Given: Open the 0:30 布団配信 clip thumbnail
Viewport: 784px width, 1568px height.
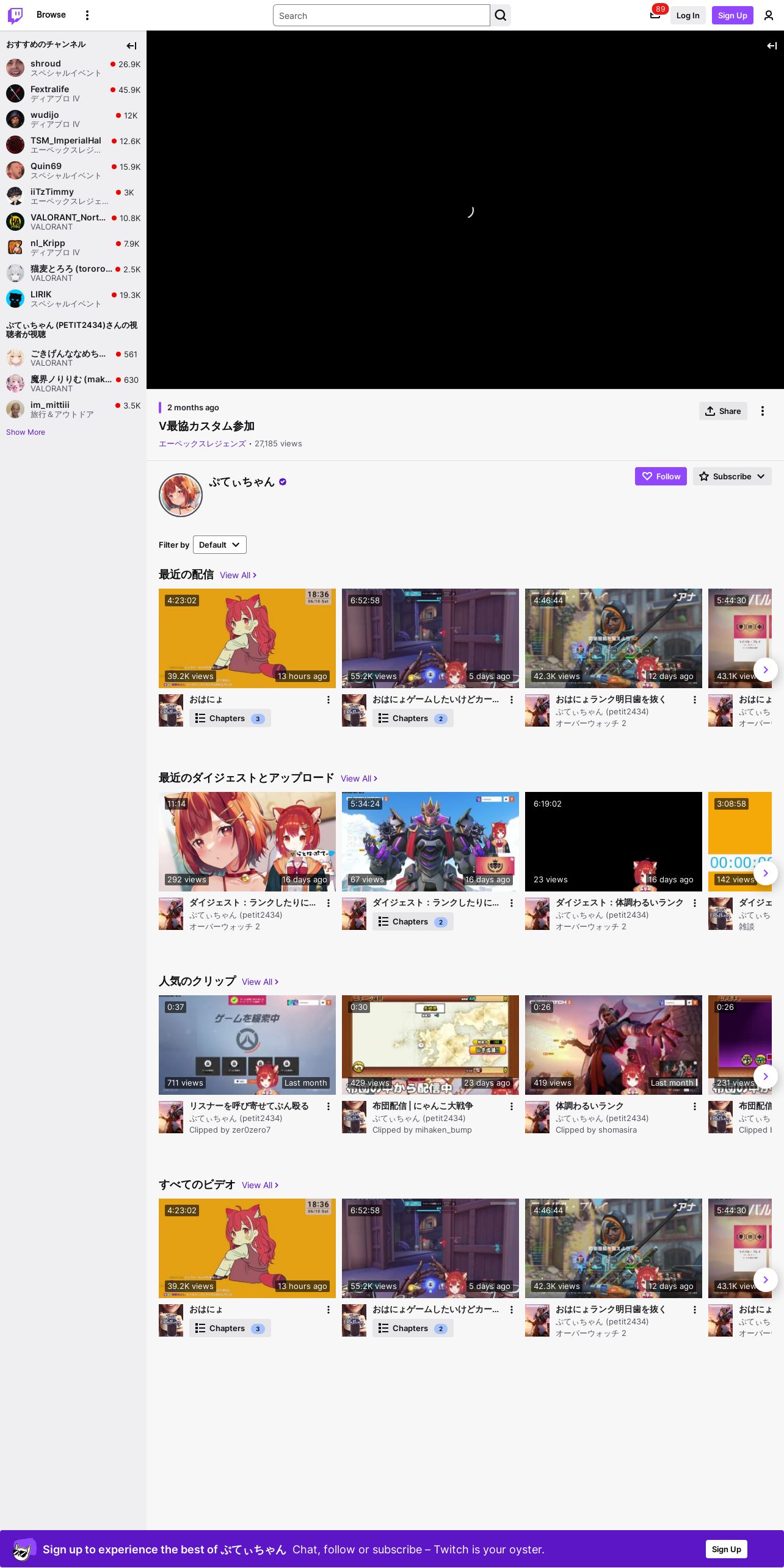Looking at the screenshot, I should tap(430, 1045).
